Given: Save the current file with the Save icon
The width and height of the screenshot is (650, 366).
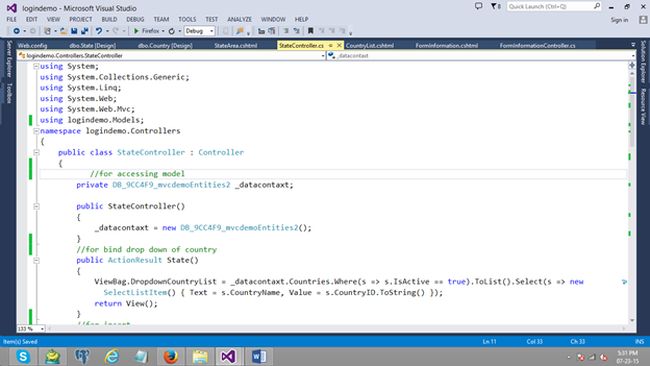Looking at the screenshot, I should click(74, 31).
